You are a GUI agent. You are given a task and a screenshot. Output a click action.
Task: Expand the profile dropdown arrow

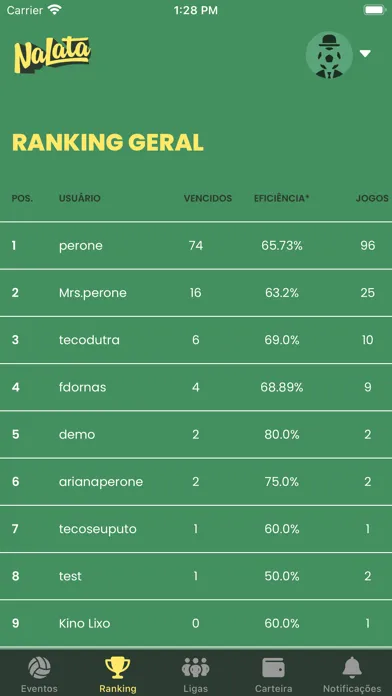(x=365, y=54)
